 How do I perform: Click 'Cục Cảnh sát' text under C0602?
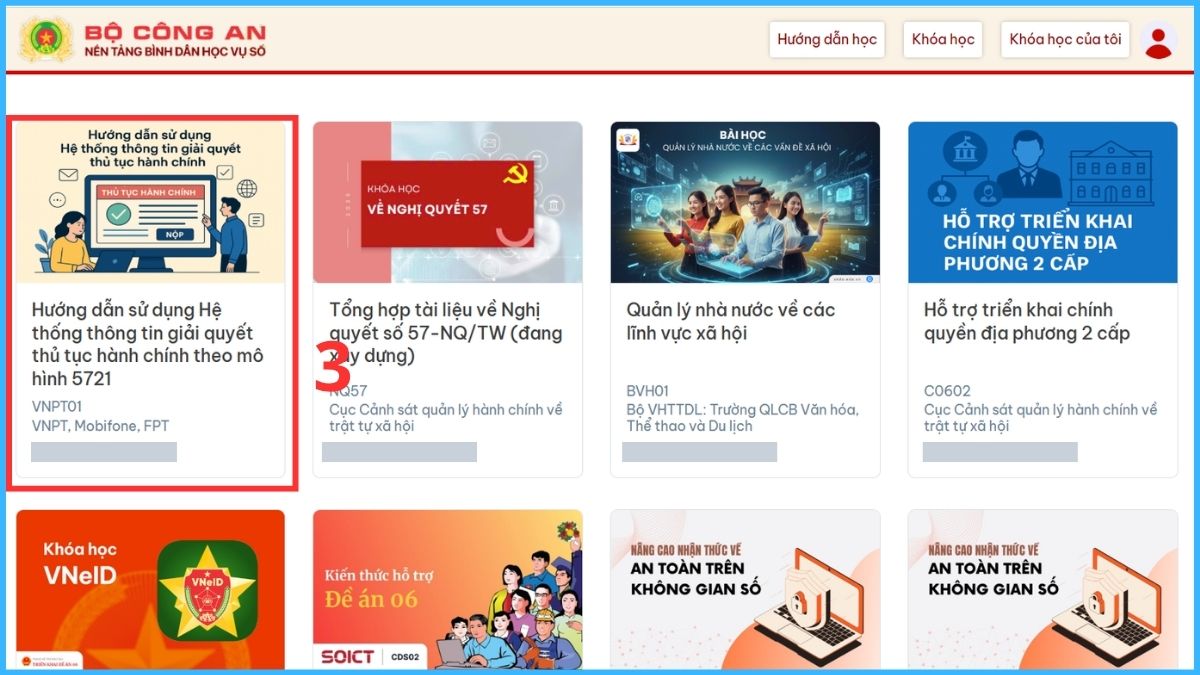1041,418
